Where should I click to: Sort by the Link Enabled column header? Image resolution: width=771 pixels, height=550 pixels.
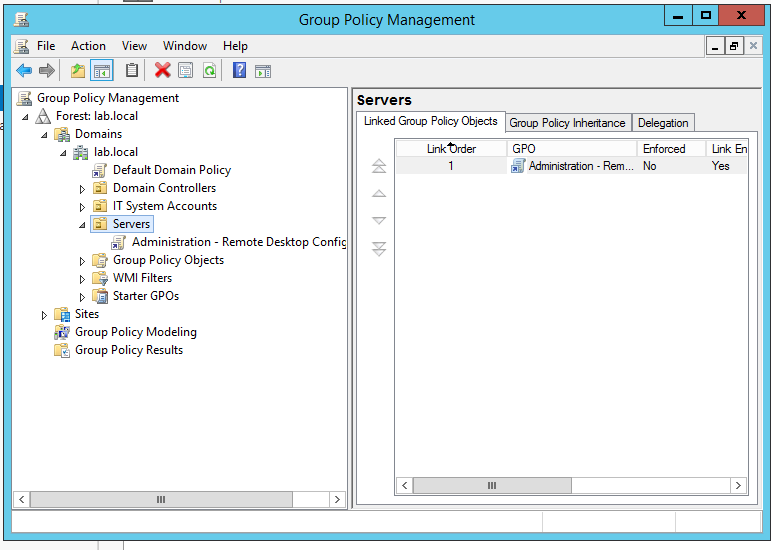coord(727,149)
